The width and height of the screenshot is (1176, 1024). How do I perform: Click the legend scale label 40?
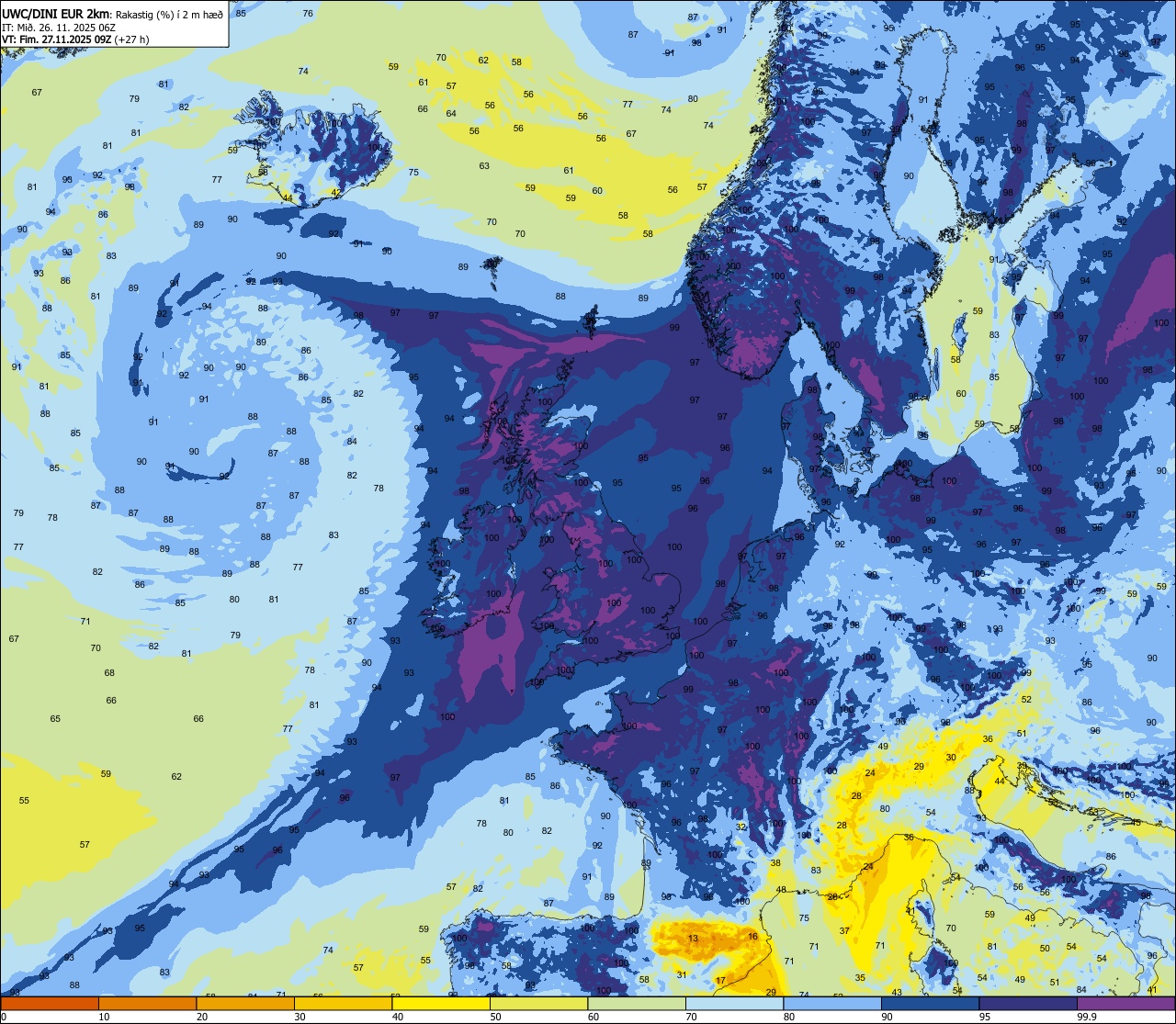(398, 1017)
